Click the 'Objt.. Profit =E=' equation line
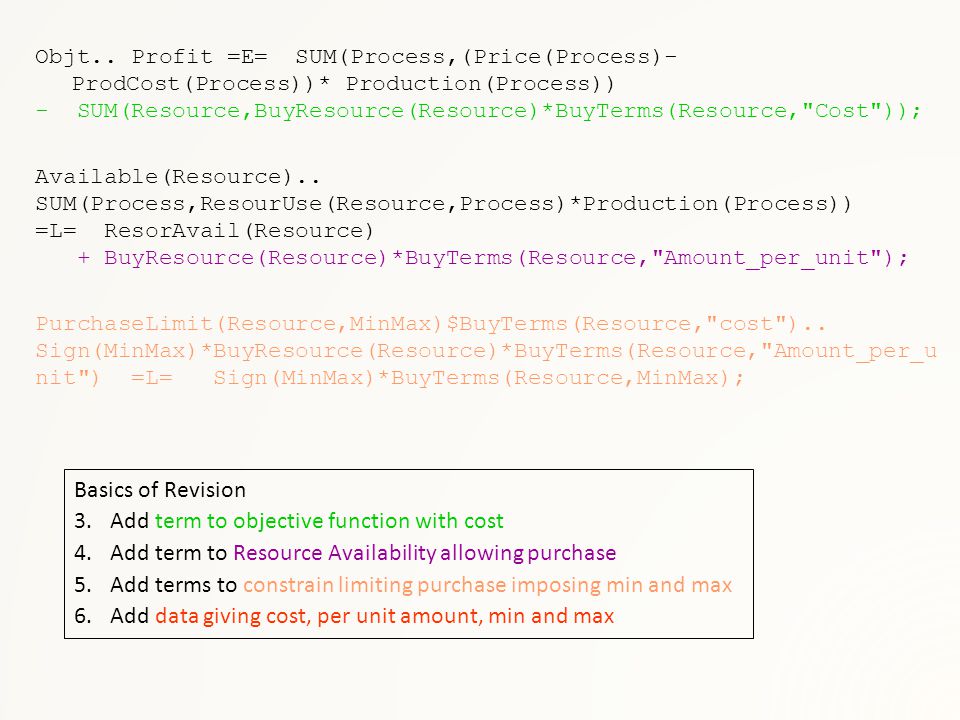960x720 pixels. pos(356,57)
